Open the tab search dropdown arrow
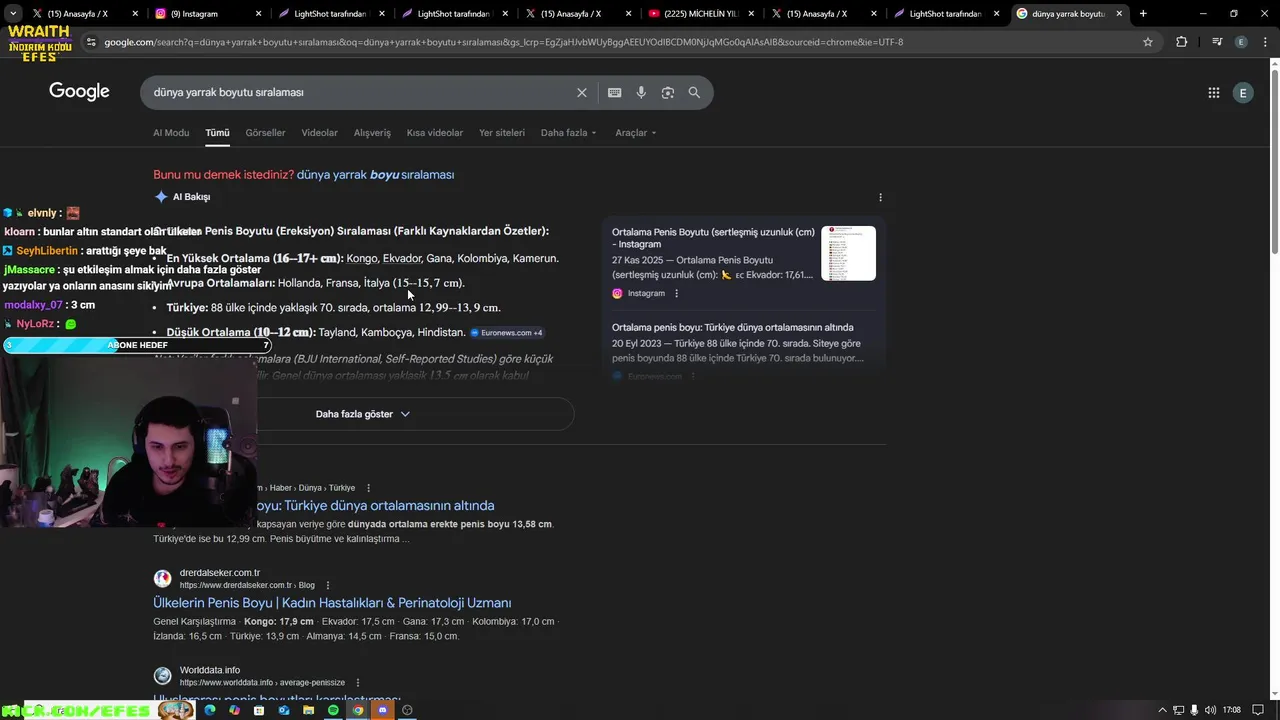This screenshot has height=720, width=1280. click(13, 14)
